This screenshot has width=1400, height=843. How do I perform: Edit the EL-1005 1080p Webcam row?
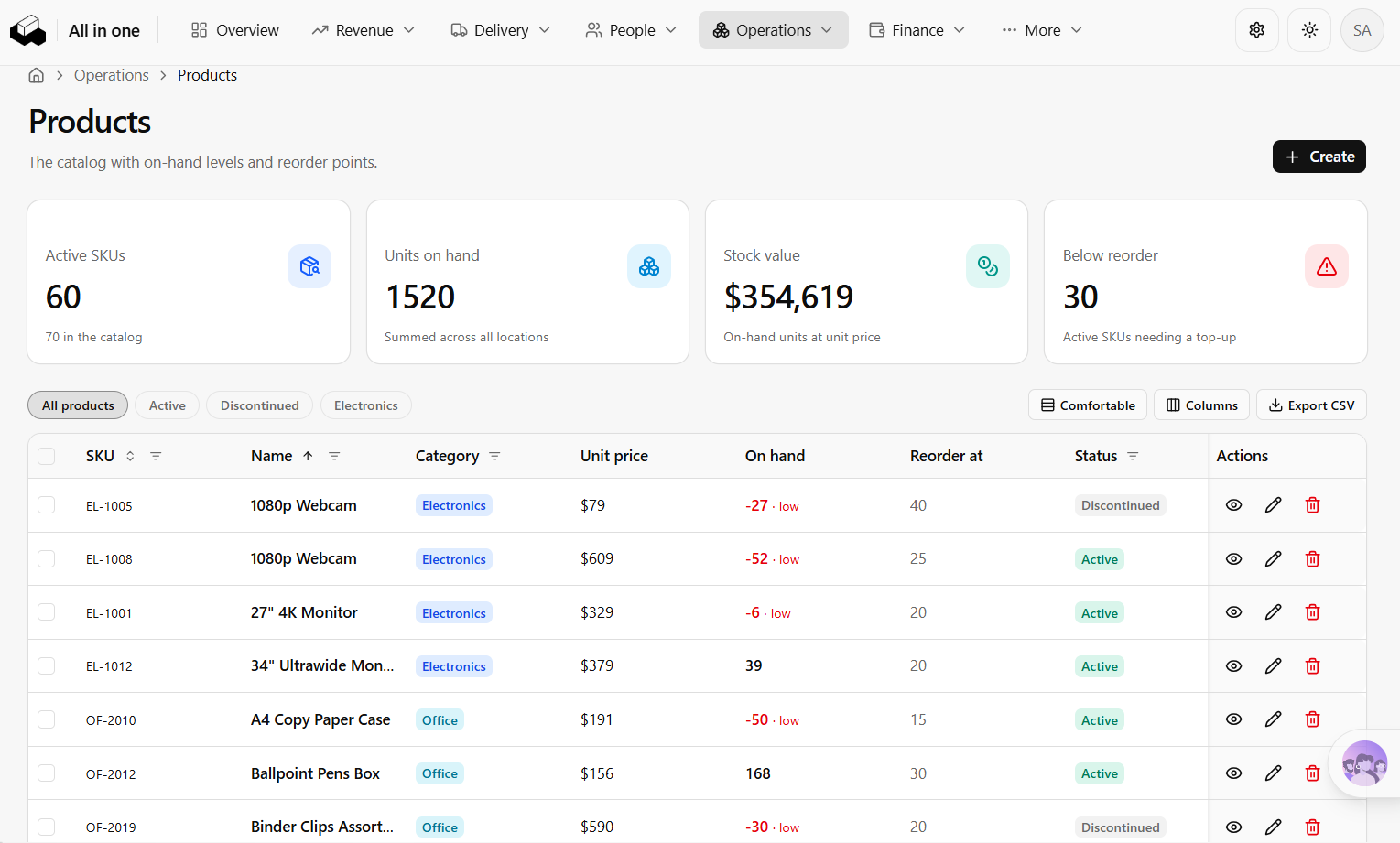pyautogui.click(x=1273, y=505)
